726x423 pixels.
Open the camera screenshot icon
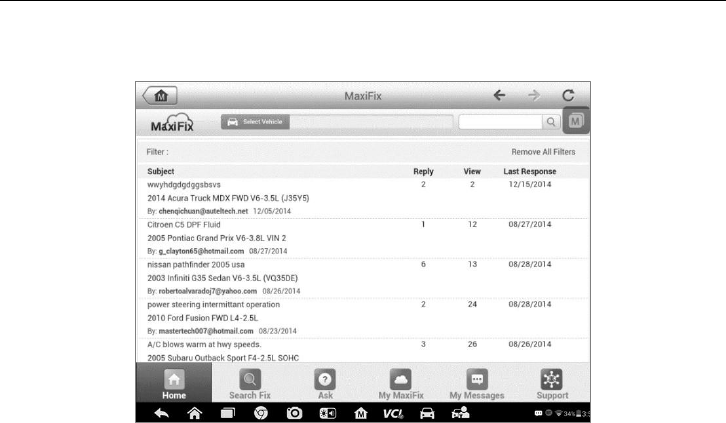(x=294, y=413)
